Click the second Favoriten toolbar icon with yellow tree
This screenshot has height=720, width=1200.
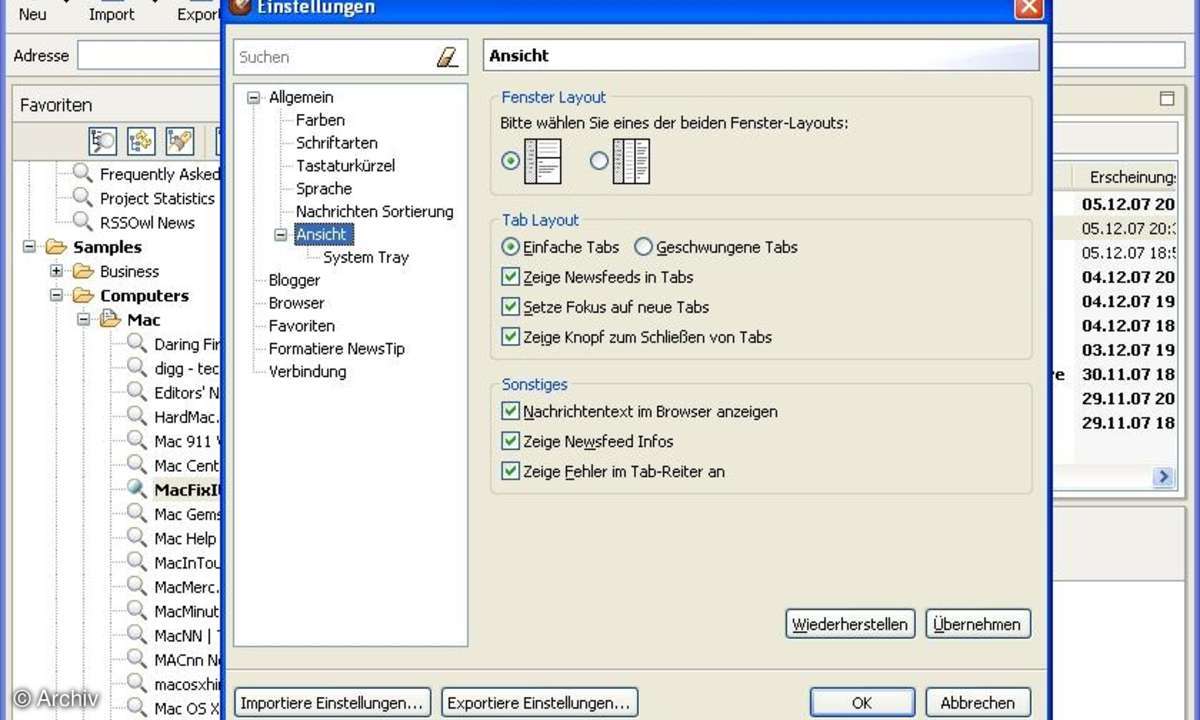141,141
